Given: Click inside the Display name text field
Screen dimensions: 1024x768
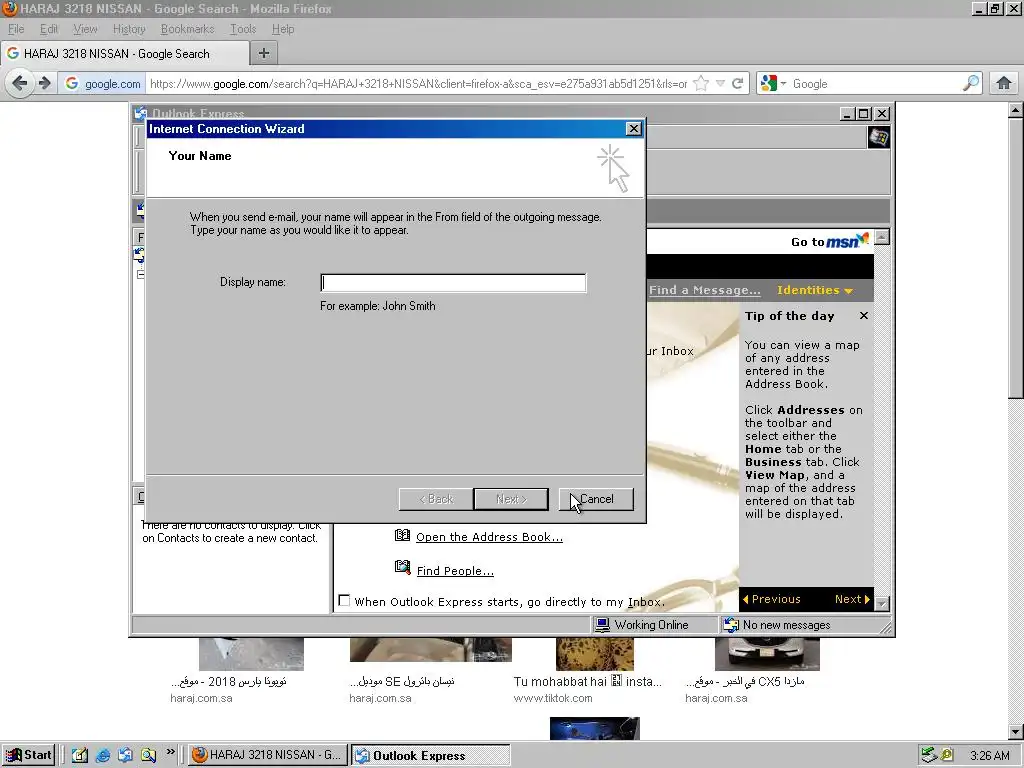Looking at the screenshot, I should pos(453,283).
